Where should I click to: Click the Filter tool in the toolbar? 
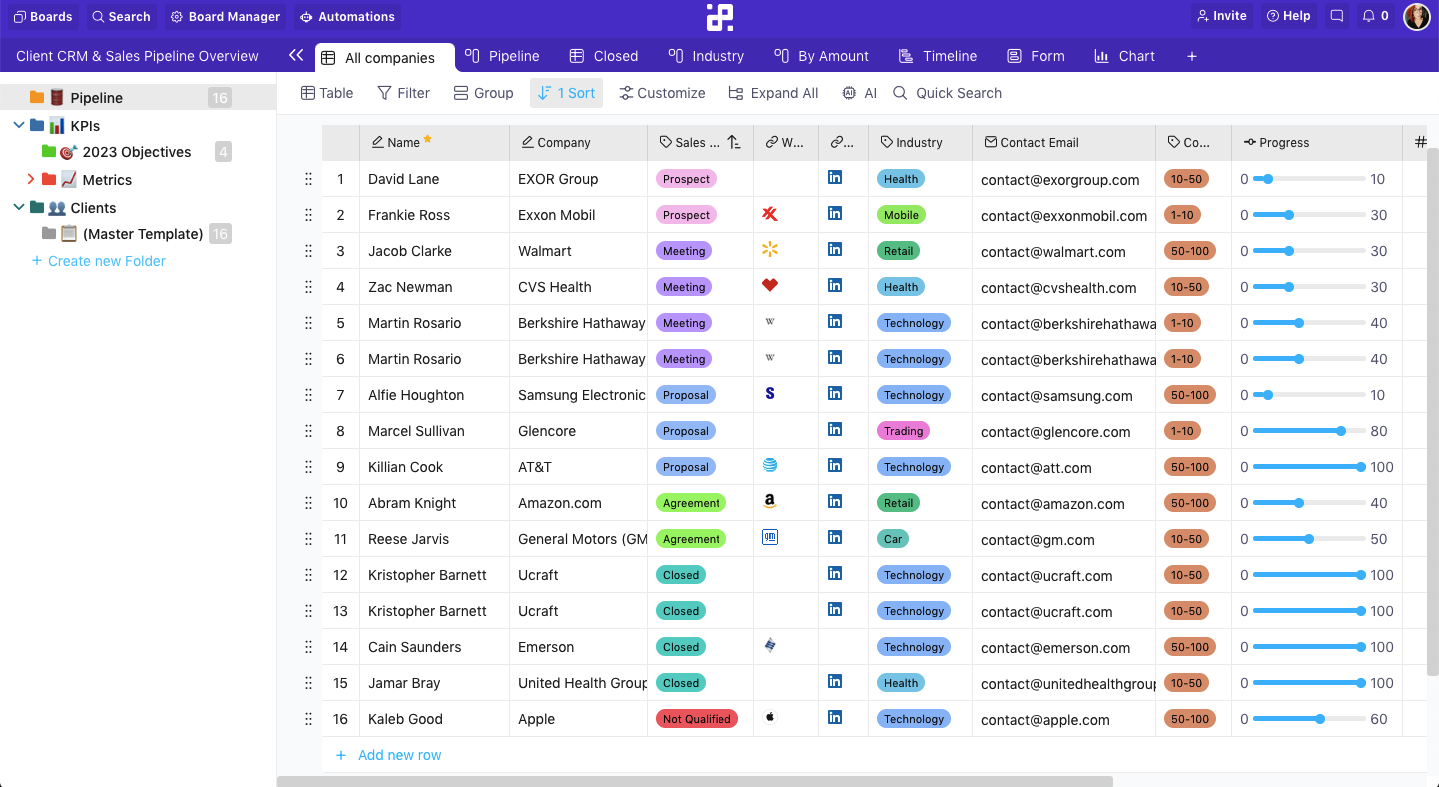403,92
